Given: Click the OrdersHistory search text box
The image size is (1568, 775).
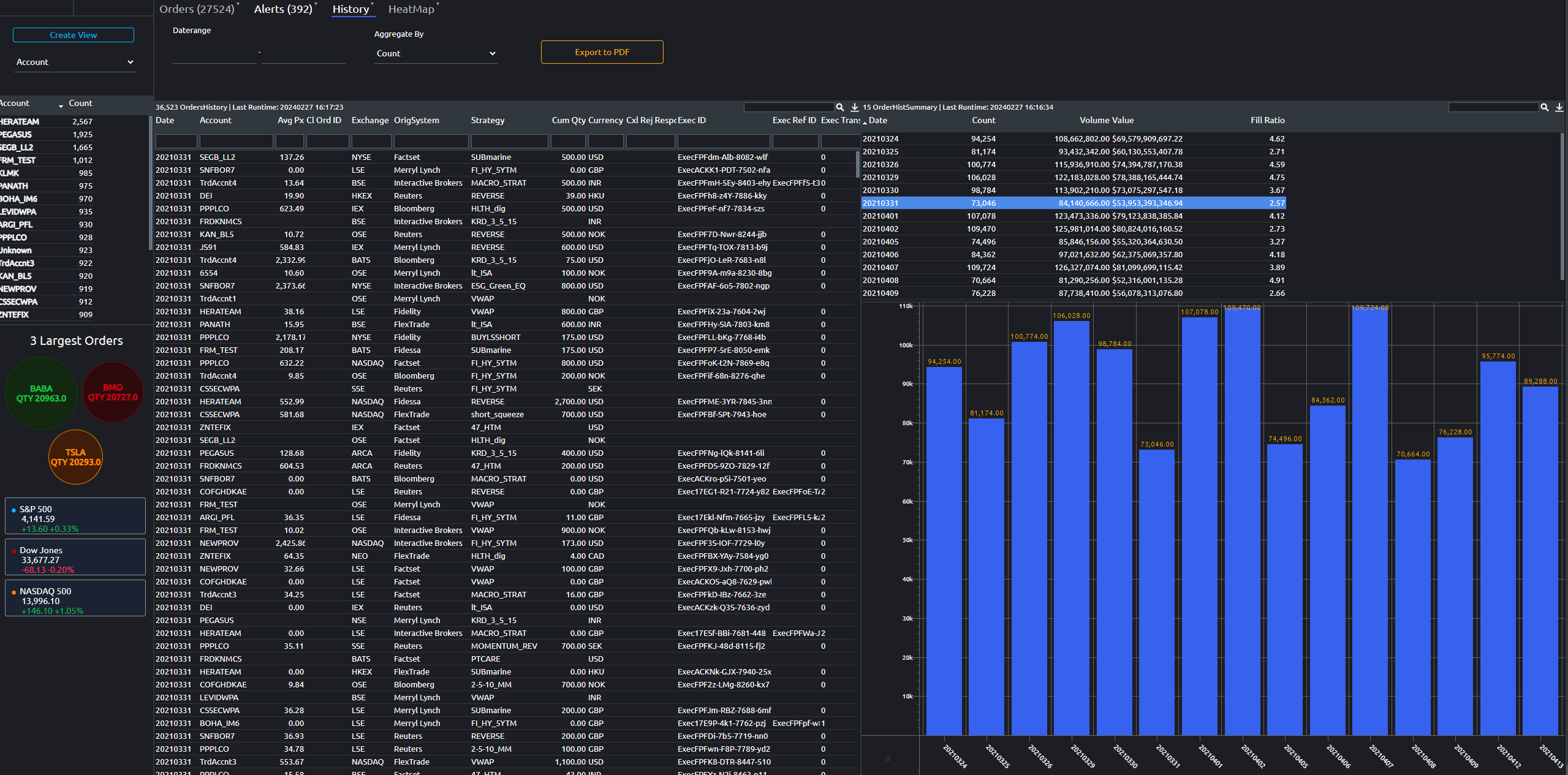Looking at the screenshot, I should click(x=789, y=107).
